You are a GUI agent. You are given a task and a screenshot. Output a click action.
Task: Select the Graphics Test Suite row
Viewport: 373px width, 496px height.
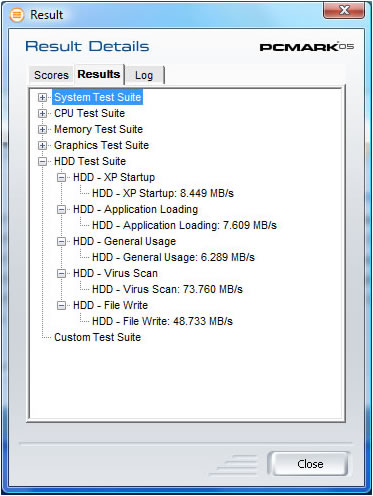(101, 145)
